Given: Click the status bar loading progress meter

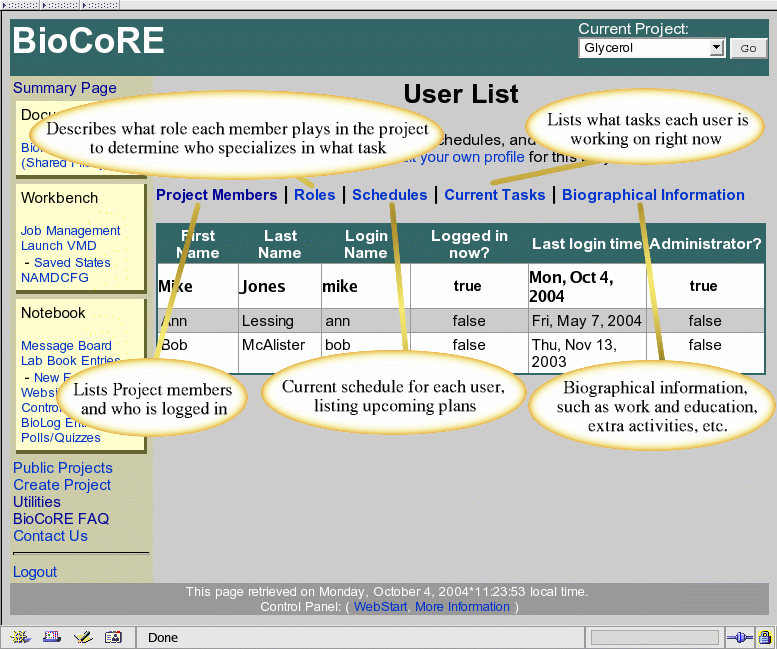Looking at the screenshot, I should click(655, 637).
